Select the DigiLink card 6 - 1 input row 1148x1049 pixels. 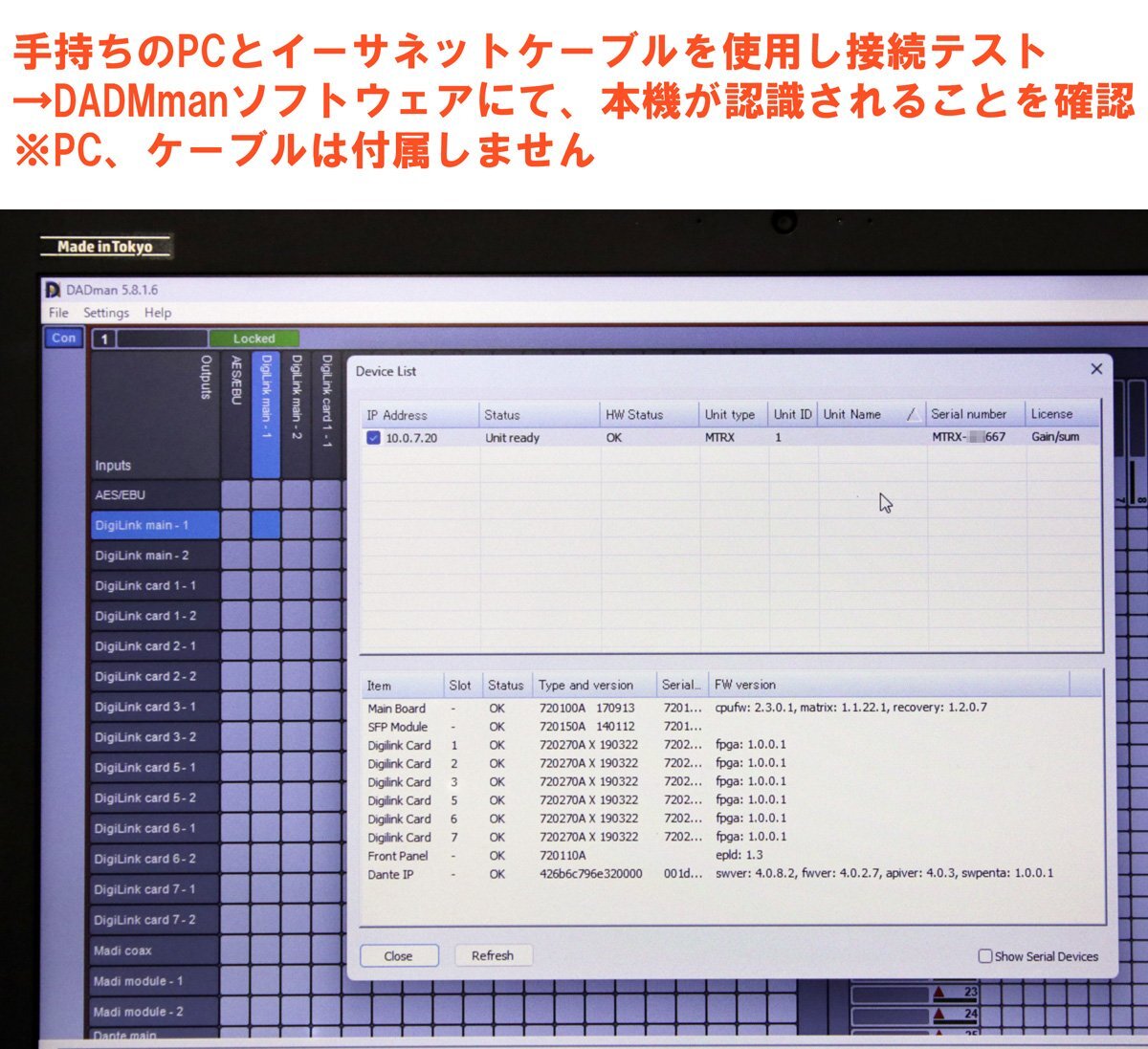point(155,829)
